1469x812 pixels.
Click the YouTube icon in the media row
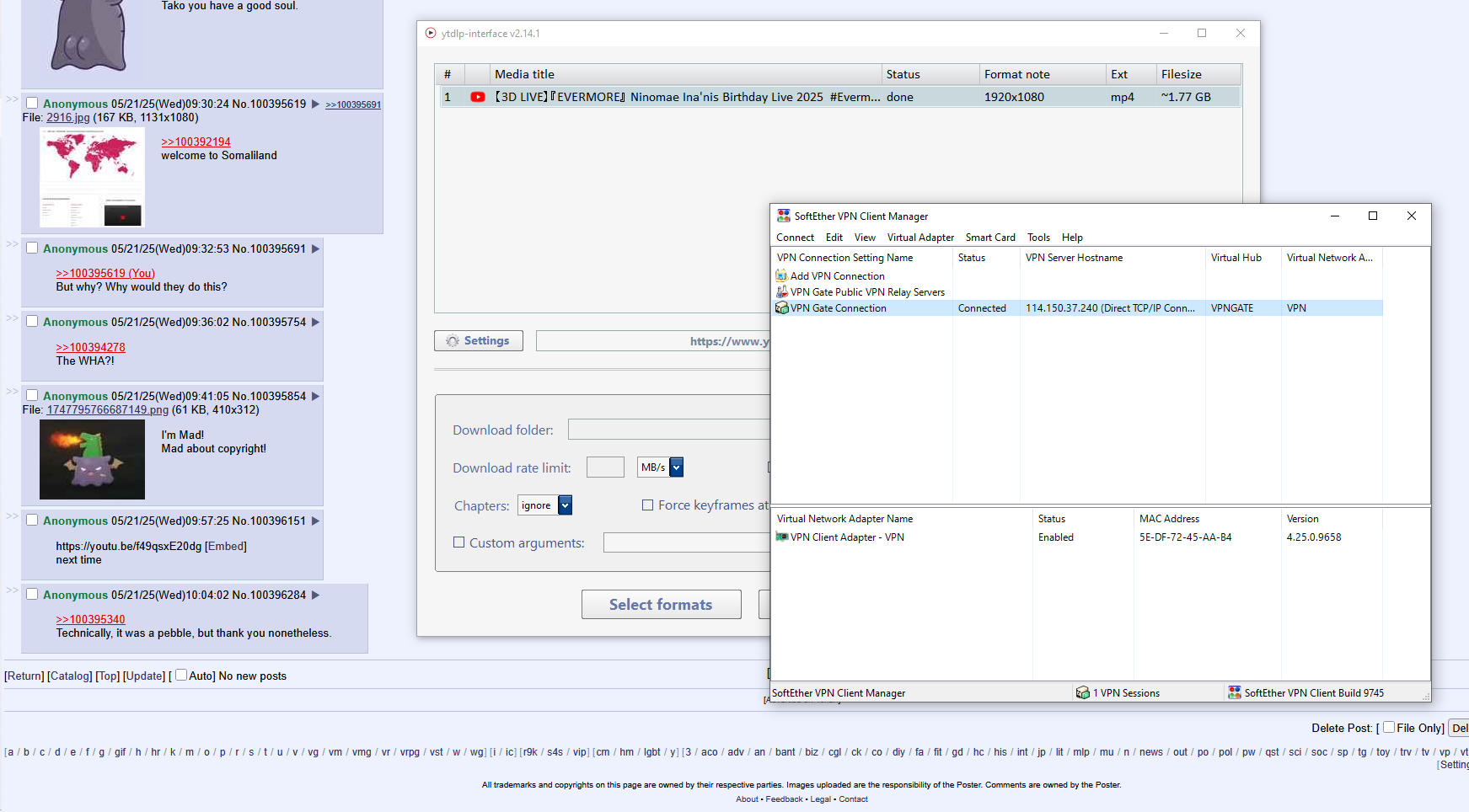point(478,97)
